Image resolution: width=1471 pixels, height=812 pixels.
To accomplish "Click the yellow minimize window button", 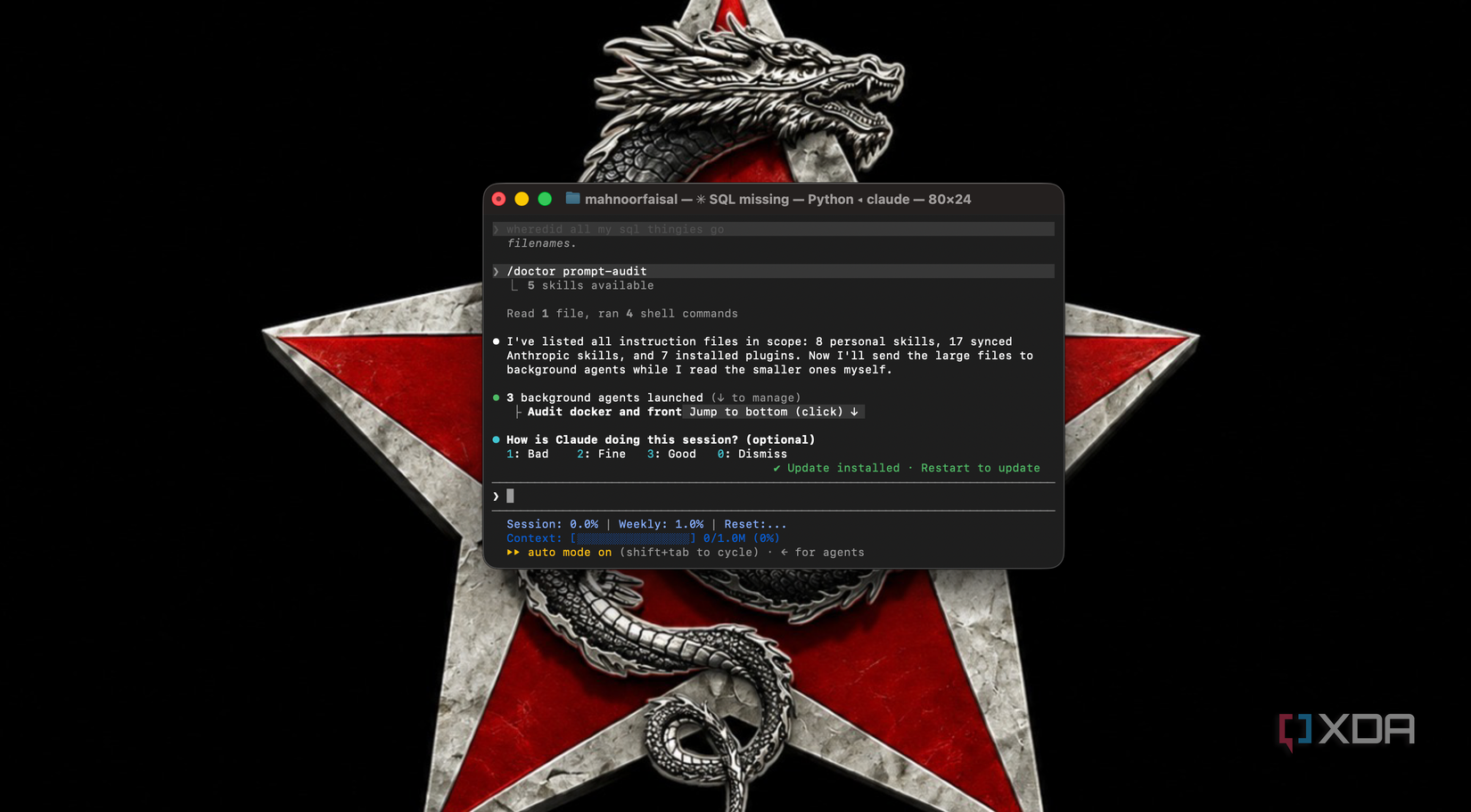I will tap(522, 199).
